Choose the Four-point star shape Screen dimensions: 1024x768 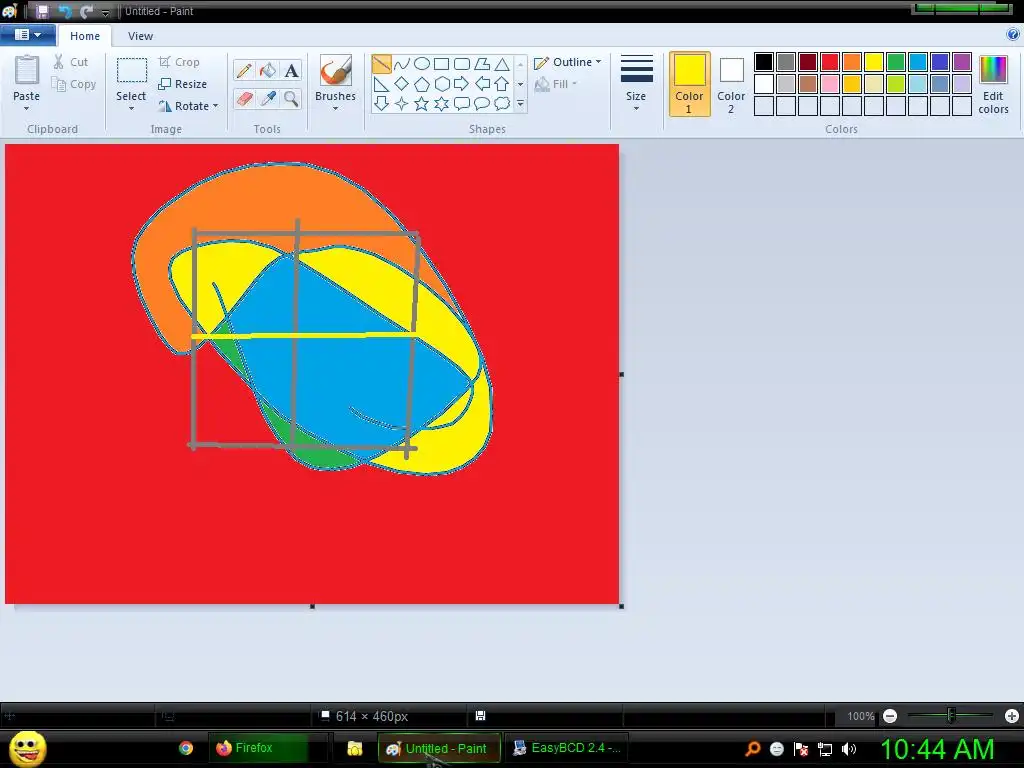(402, 103)
